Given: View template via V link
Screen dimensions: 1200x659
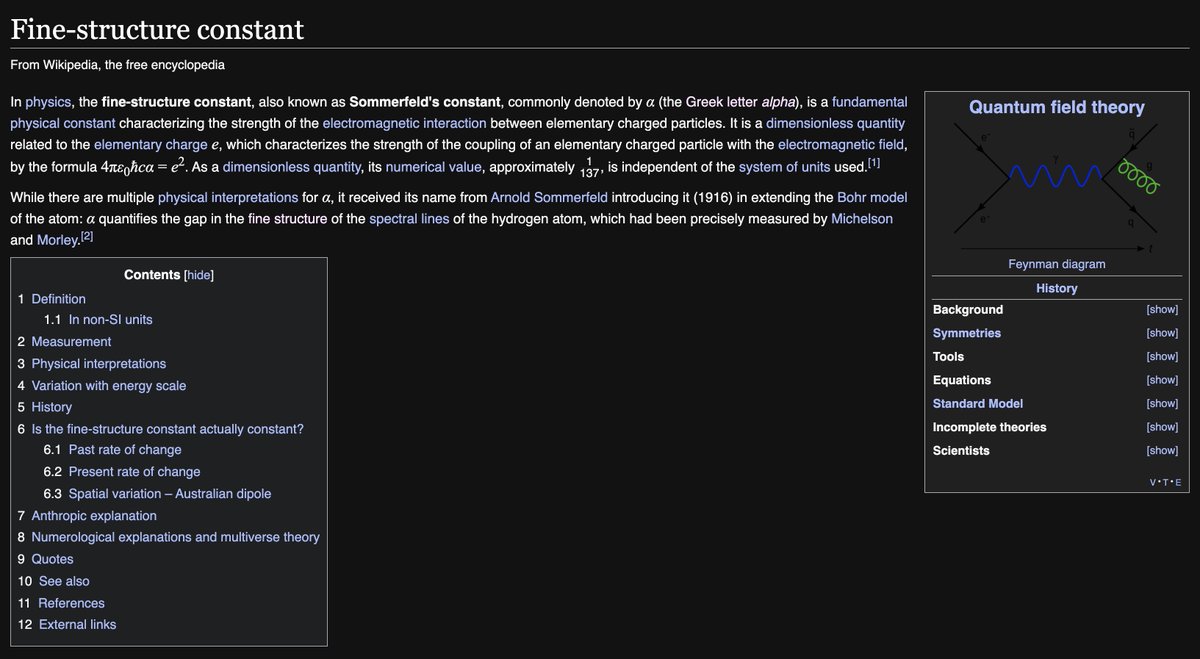Looking at the screenshot, I should coord(1155,483).
